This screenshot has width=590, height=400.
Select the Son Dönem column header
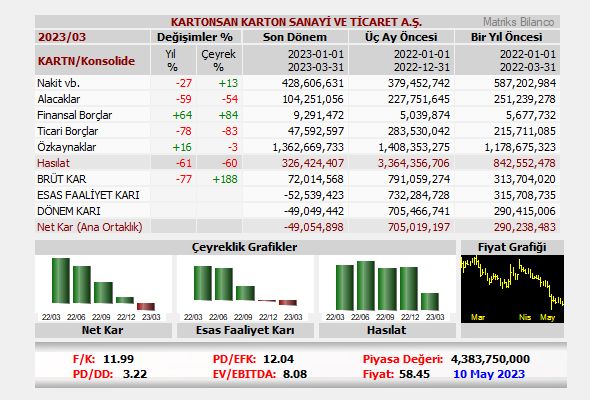click(295, 37)
